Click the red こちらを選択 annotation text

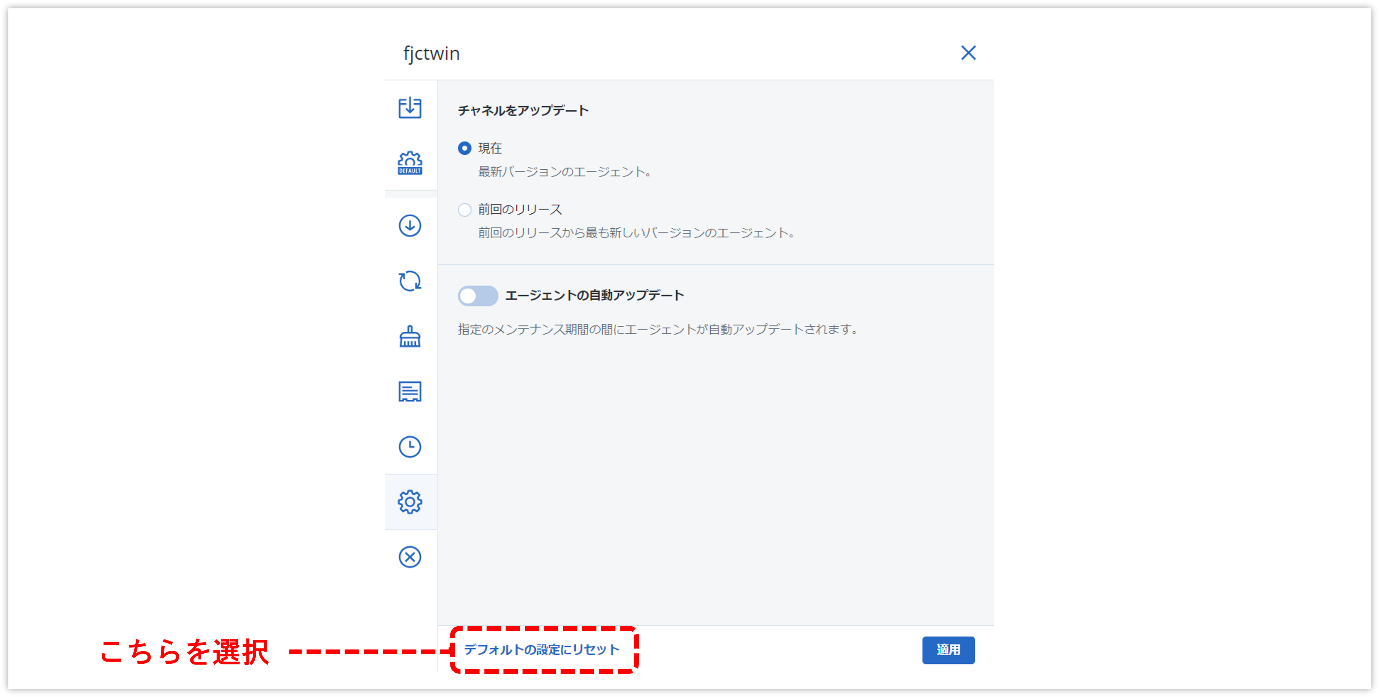click(184, 652)
